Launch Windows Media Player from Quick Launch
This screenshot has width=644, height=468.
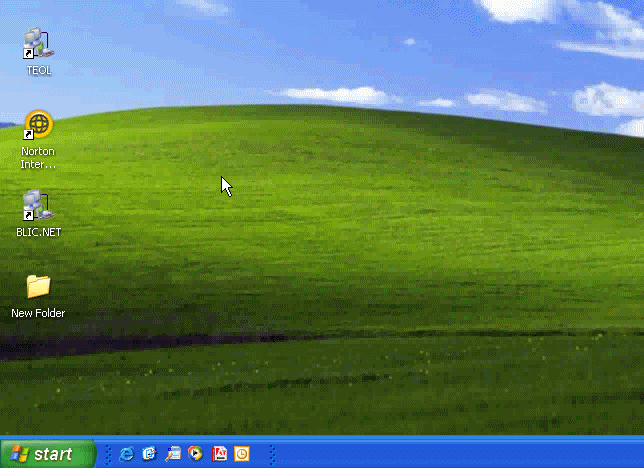196,454
